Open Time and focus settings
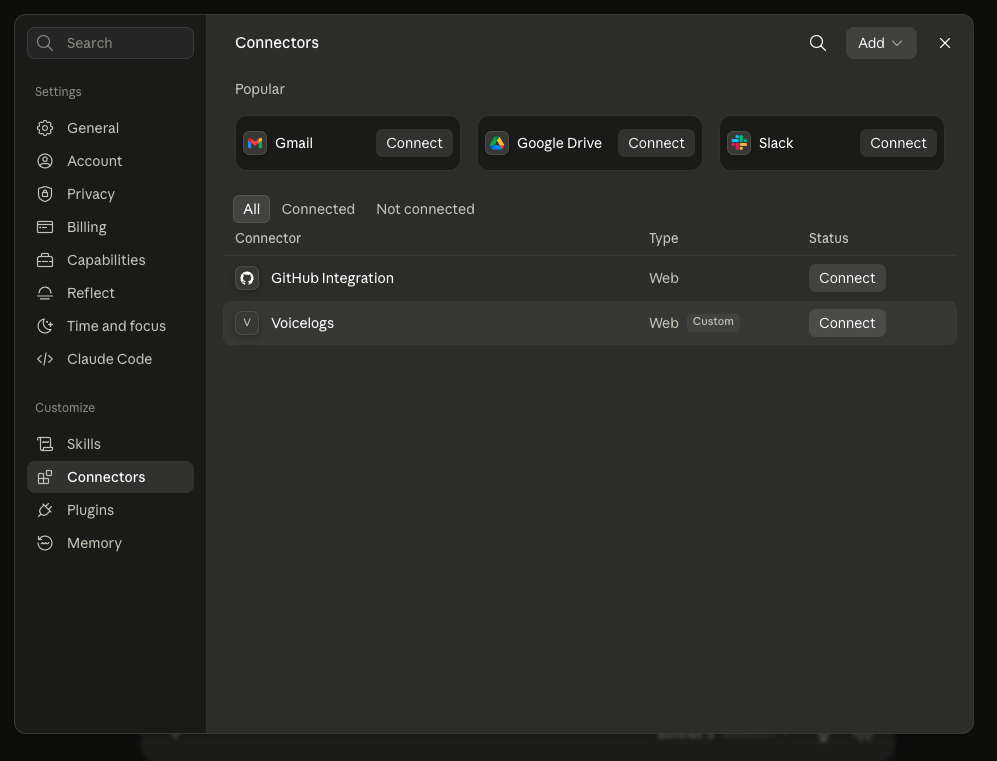997x761 pixels. [x=111, y=326]
